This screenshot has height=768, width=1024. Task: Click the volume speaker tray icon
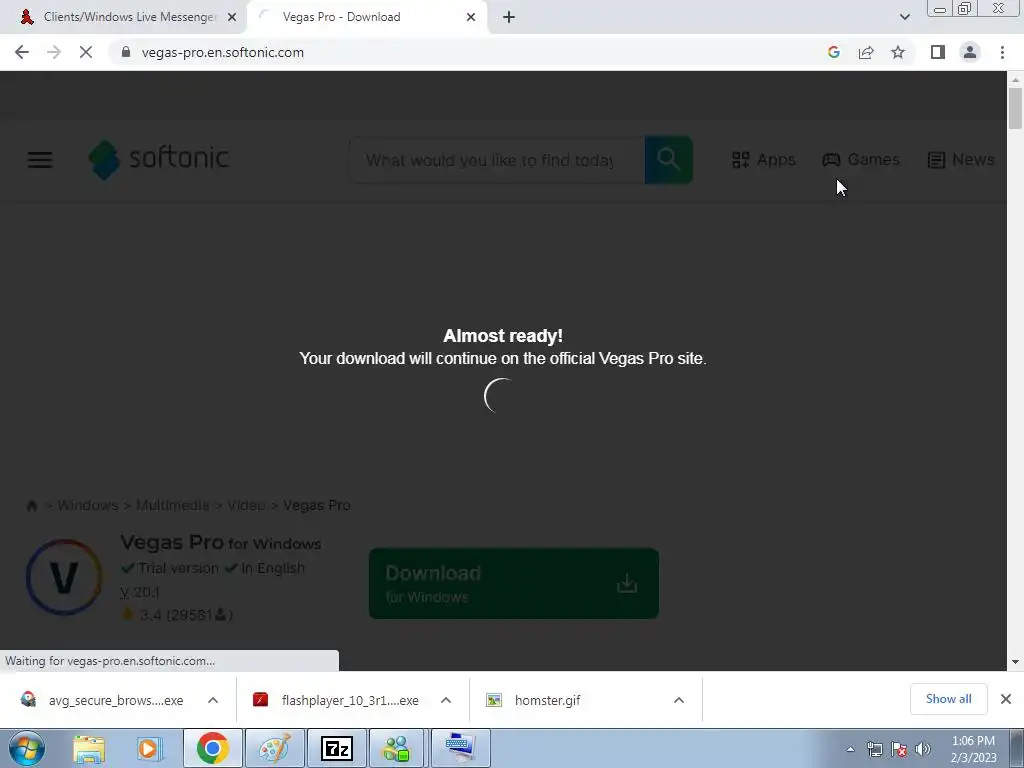(923, 750)
